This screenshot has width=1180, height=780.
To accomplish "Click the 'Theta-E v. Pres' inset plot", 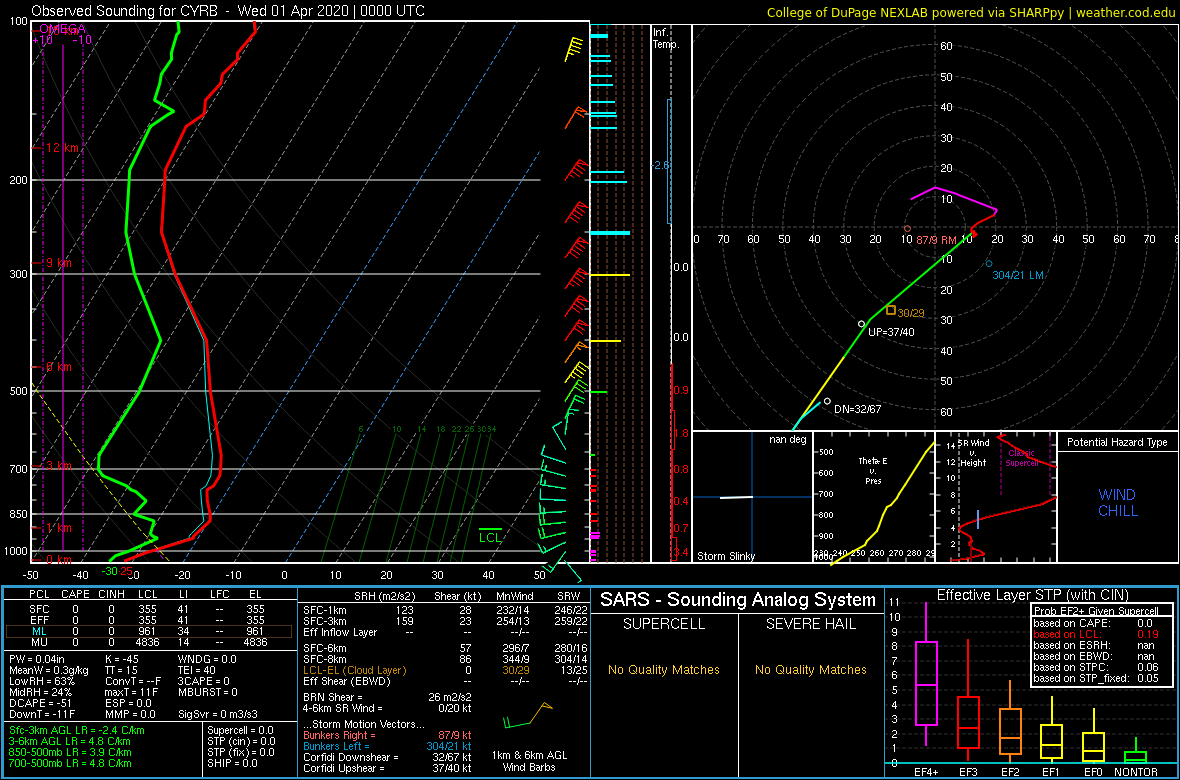I will (x=873, y=497).
